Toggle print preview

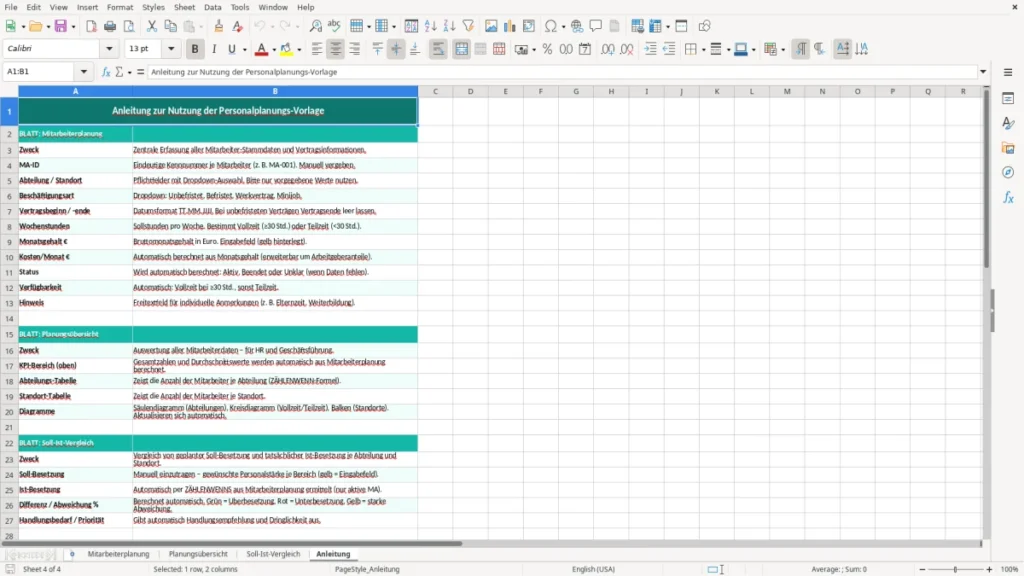[x=129, y=26]
